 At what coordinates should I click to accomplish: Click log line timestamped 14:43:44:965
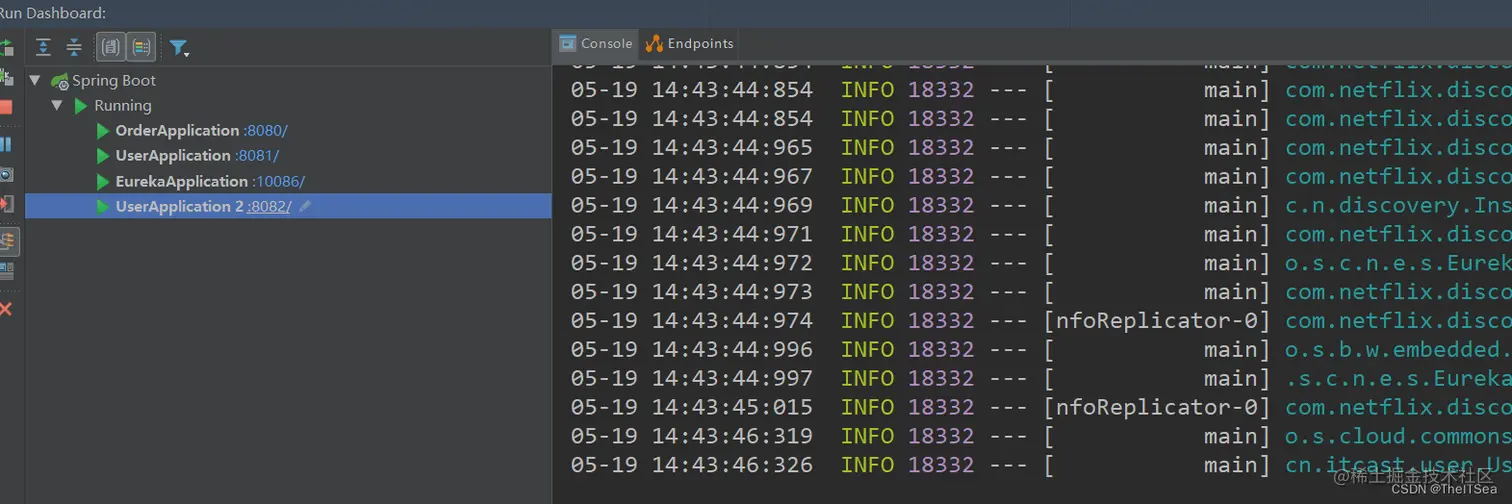click(x=1041, y=147)
